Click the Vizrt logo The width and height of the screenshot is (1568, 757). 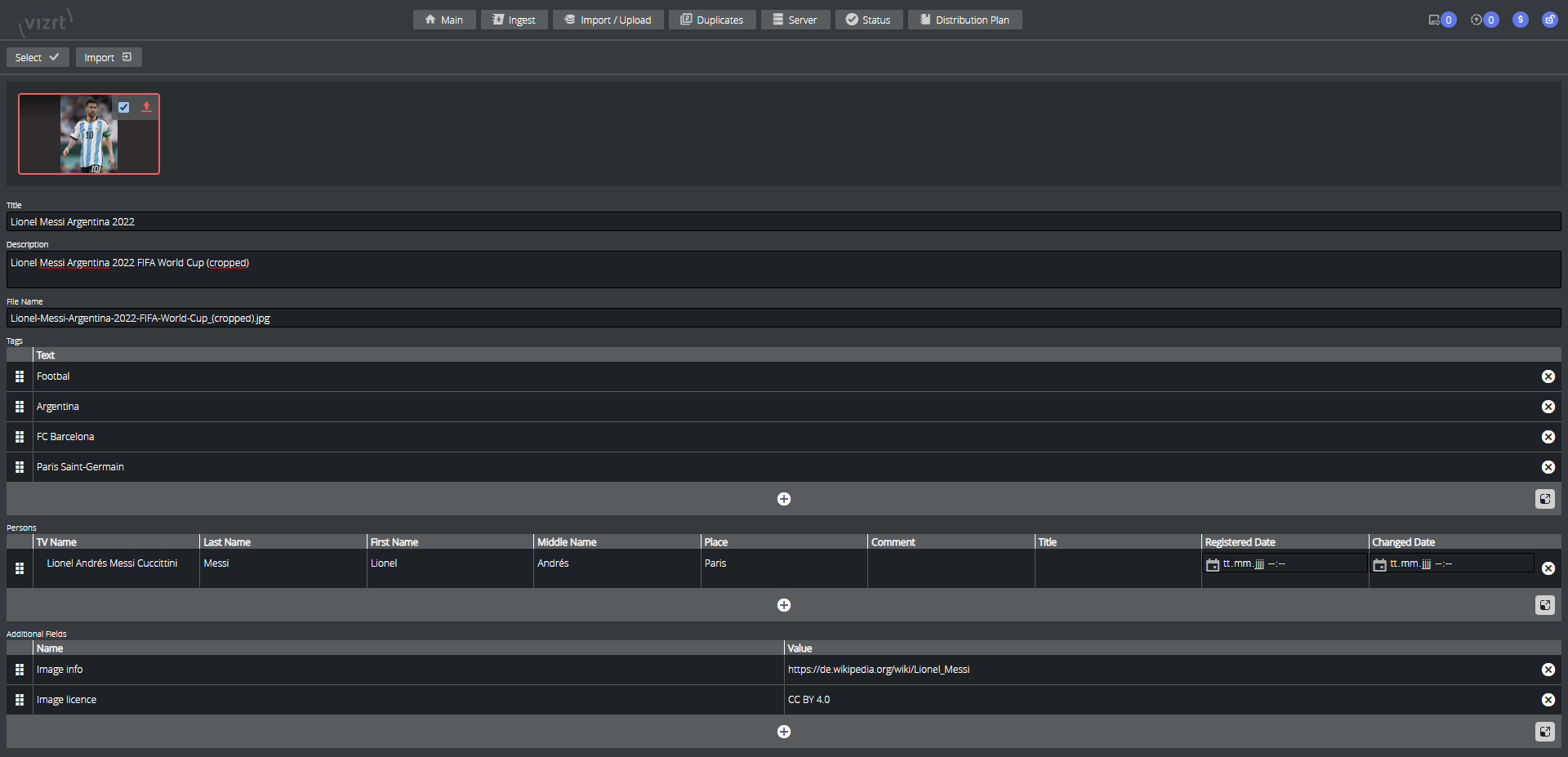coord(45,22)
